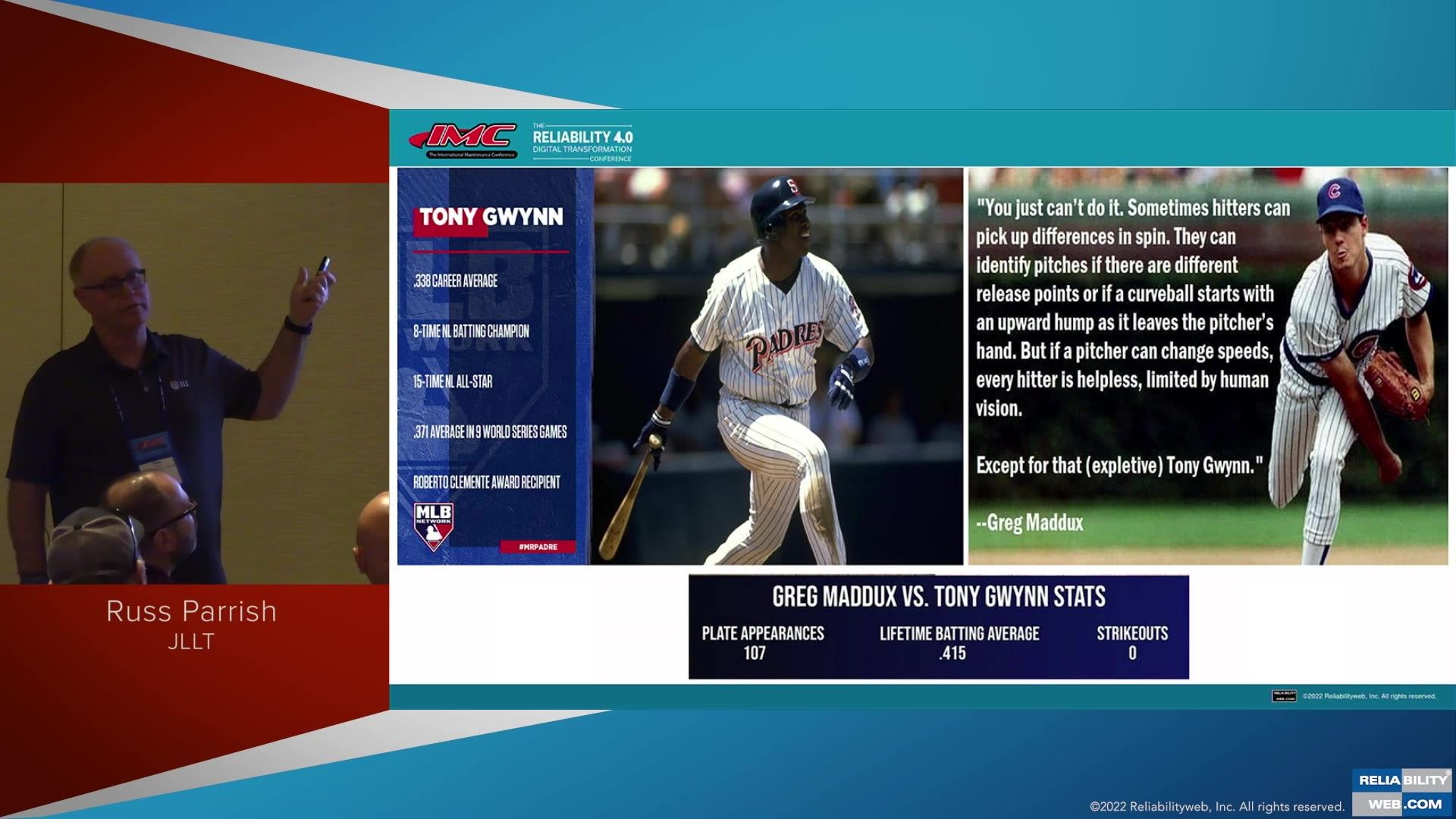The height and width of the screenshot is (819, 1456).
Task: Click the IMC conference logo
Action: 464,140
